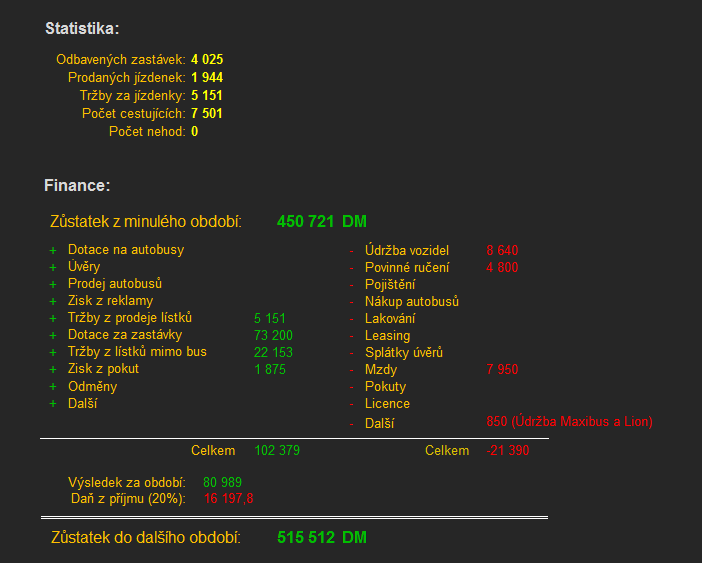The height and width of the screenshot is (563, 702).
Task: Select the Dotace na autobusy income row
Action: [x=126, y=250]
